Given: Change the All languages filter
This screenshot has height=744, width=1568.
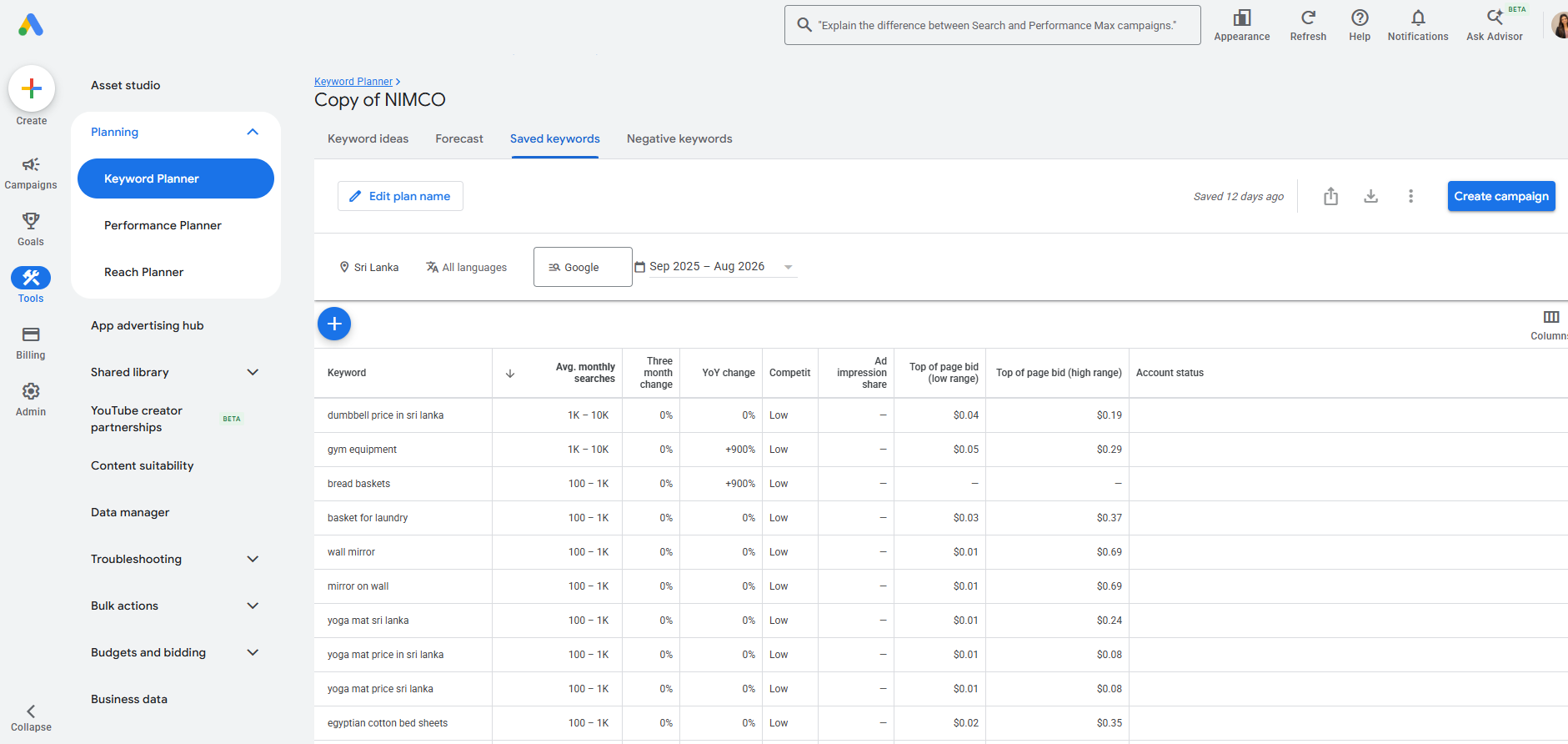Looking at the screenshot, I should (x=466, y=267).
